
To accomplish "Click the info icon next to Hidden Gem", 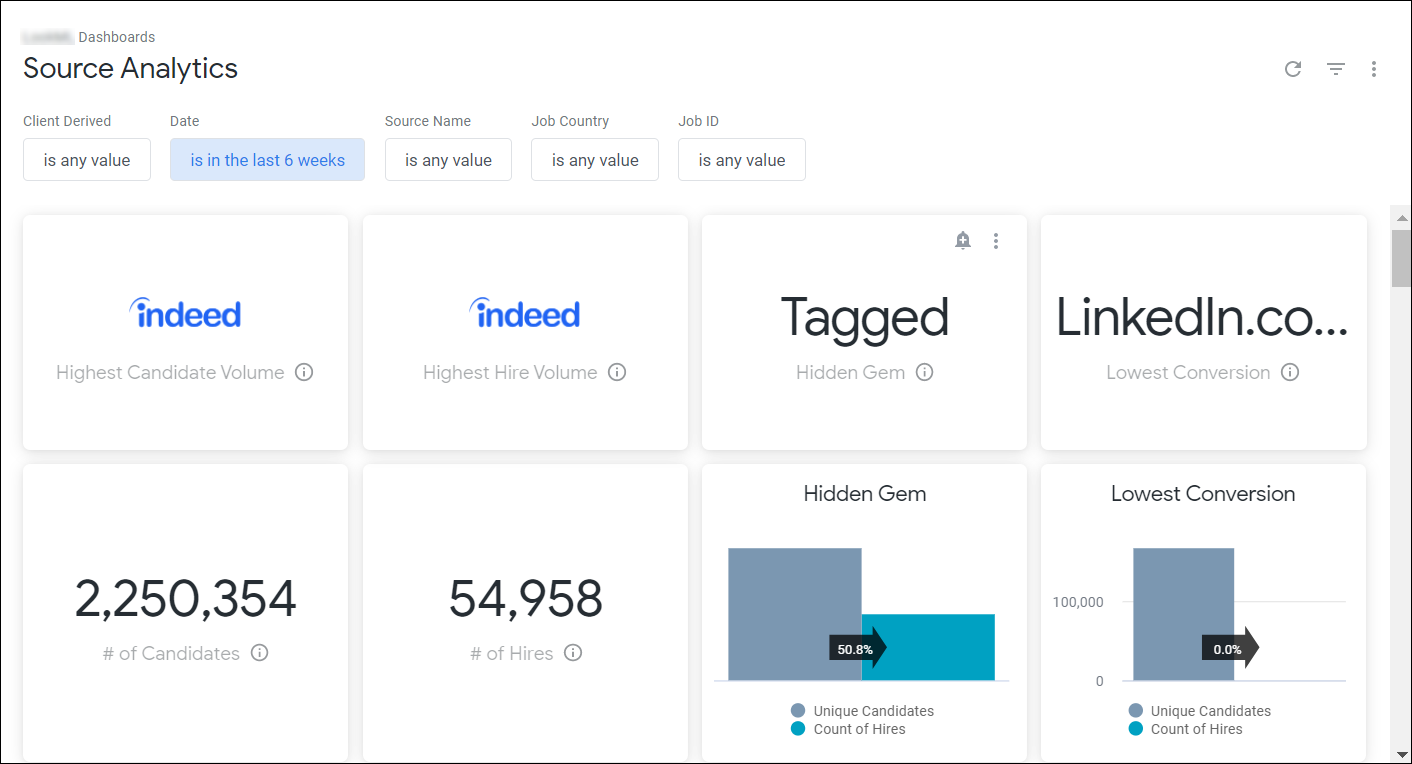I will coord(925,372).
